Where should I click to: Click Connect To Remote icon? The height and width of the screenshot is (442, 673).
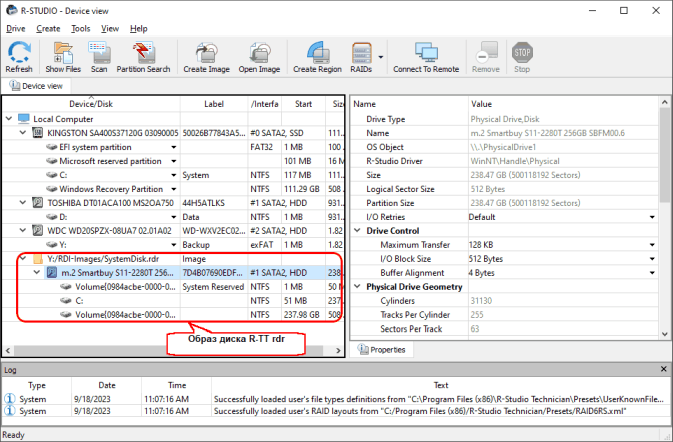426,57
